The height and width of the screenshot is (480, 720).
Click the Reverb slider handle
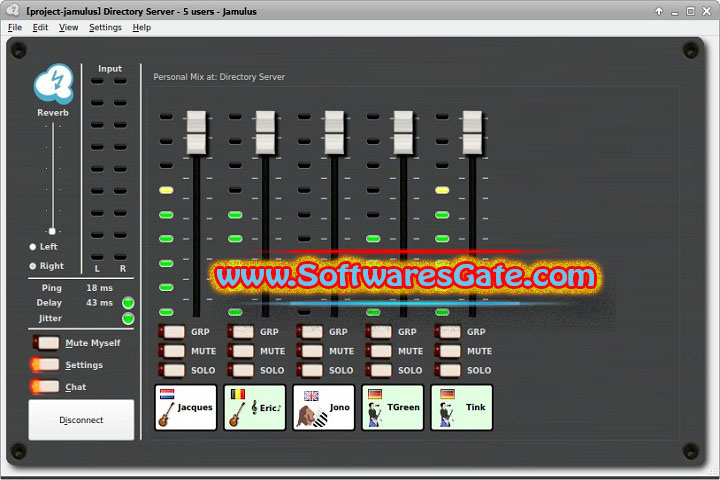(x=52, y=231)
